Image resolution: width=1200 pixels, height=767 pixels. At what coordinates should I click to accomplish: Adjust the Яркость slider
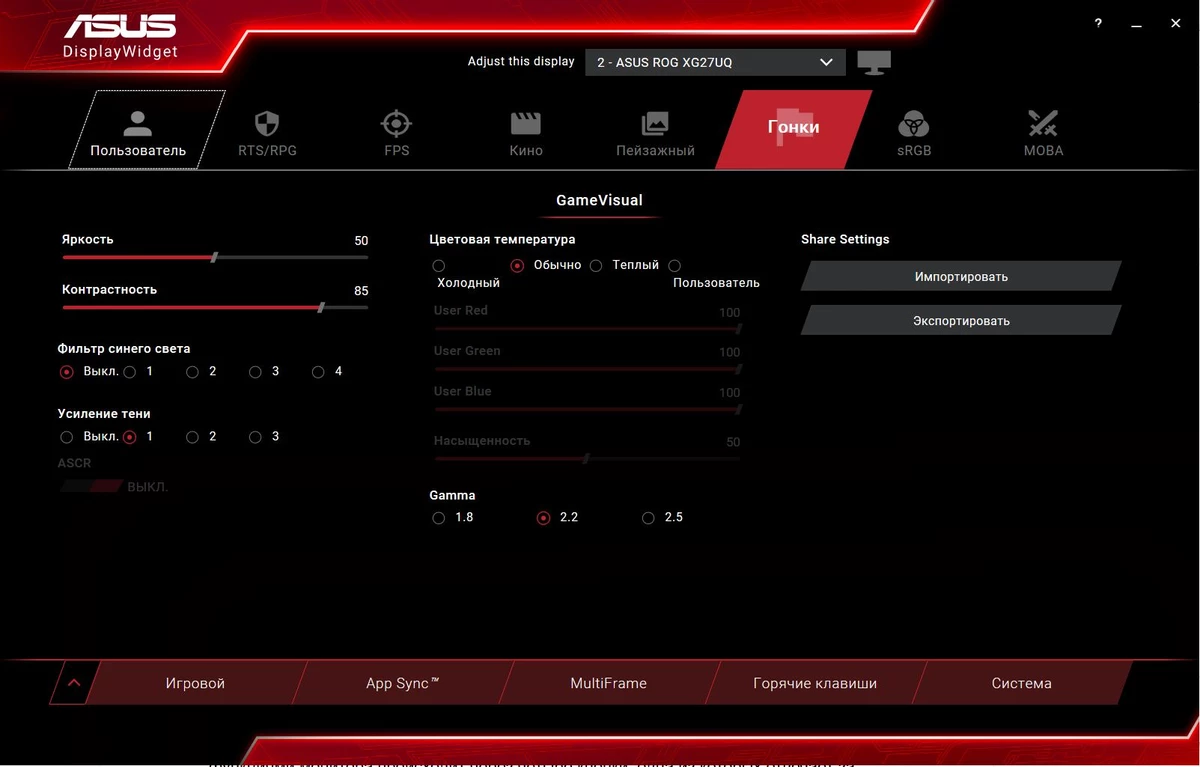[215, 257]
